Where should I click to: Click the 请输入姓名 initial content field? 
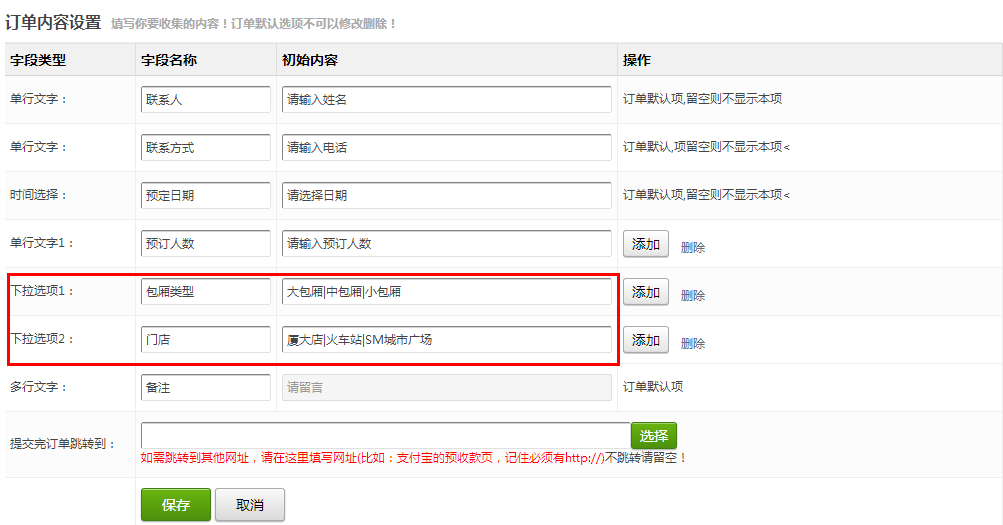[x=446, y=100]
